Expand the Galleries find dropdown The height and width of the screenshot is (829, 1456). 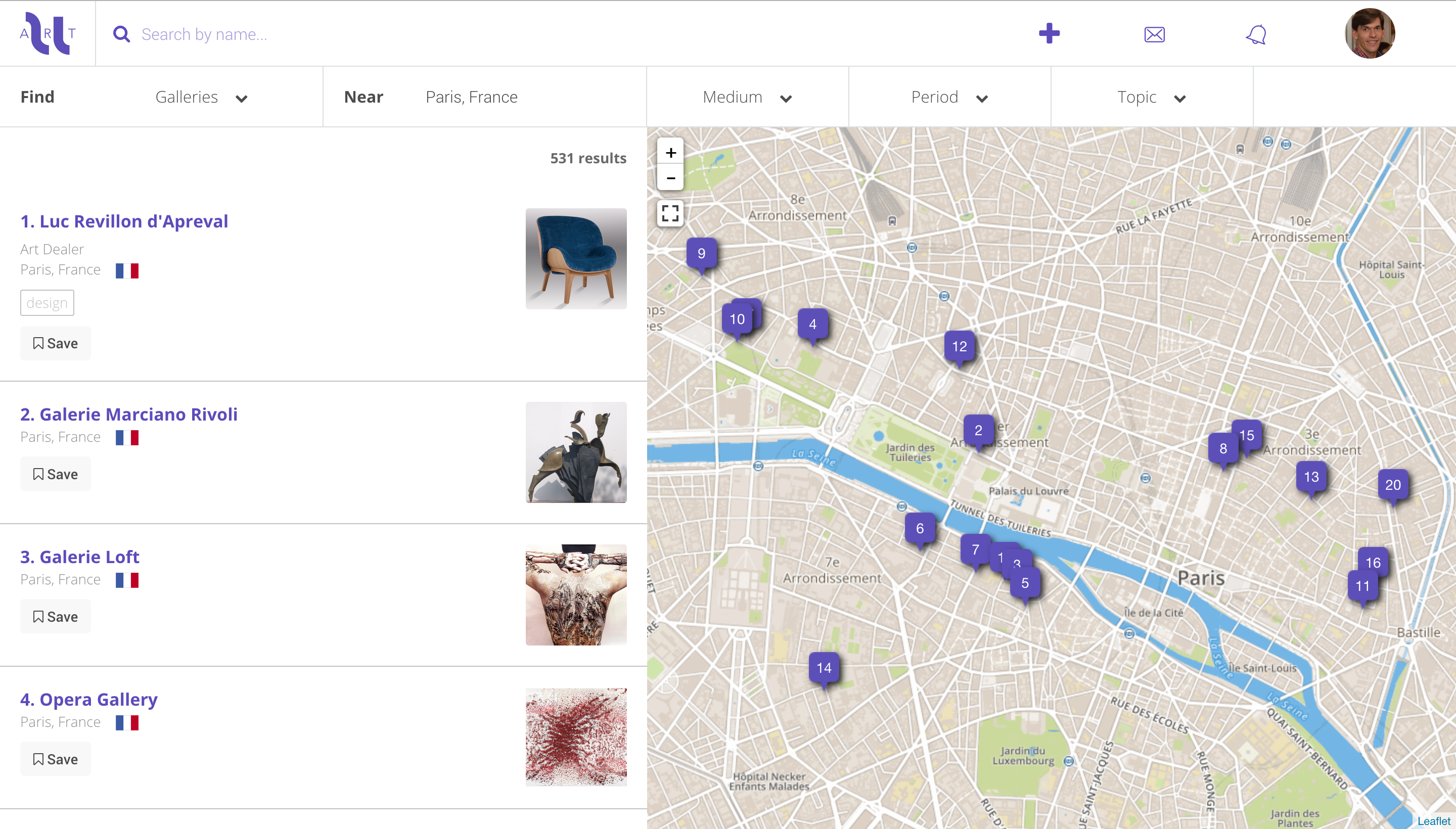201,98
